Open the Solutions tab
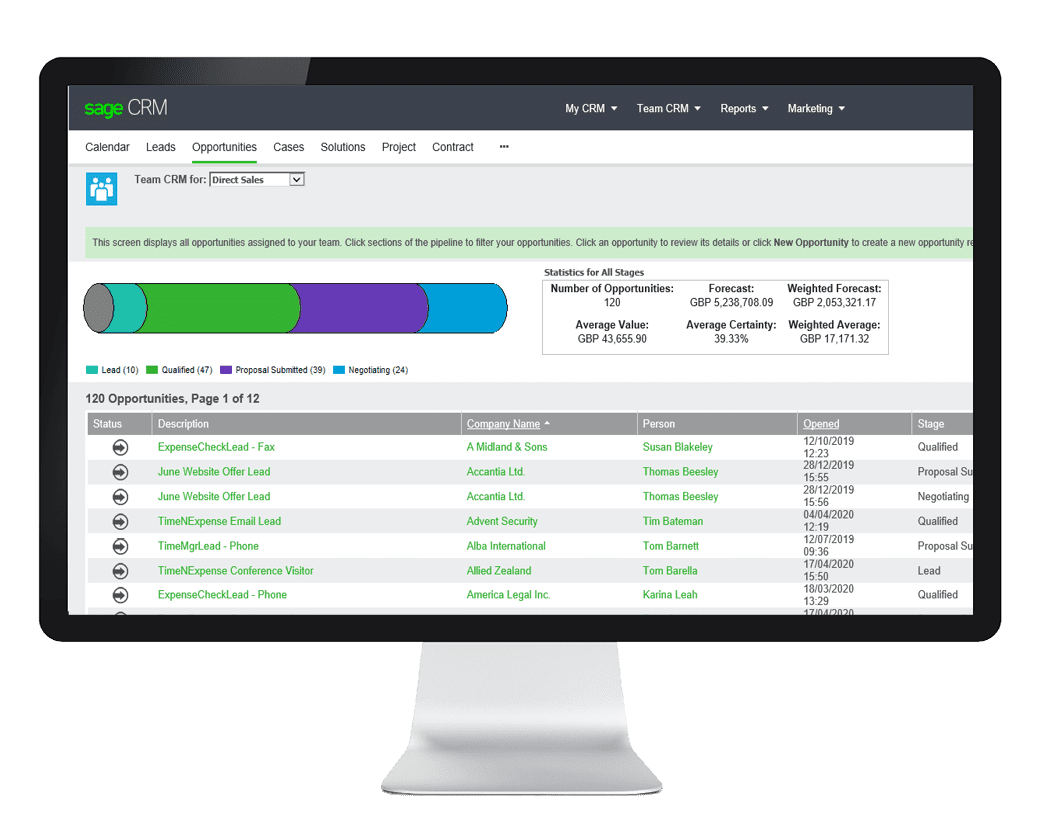The height and width of the screenshot is (833, 1042). coord(343,147)
